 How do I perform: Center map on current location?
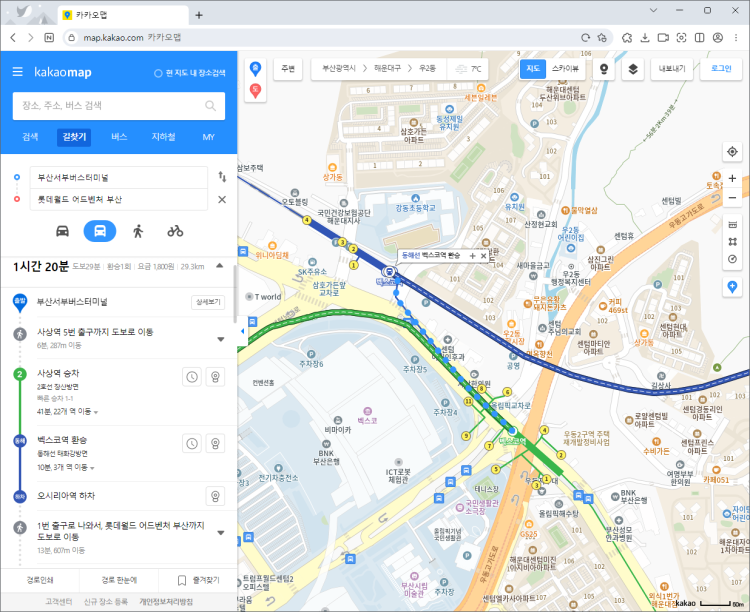(x=732, y=152)
